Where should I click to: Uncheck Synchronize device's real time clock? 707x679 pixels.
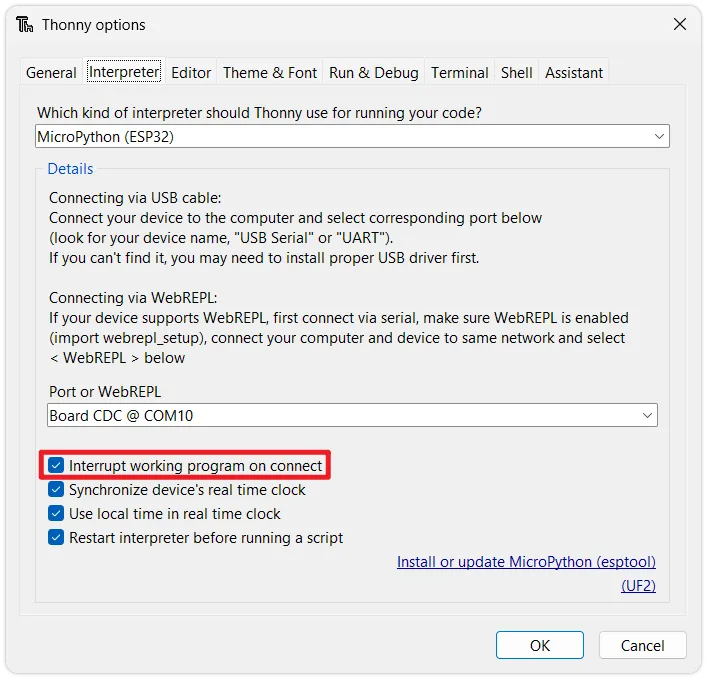click(x=57, y=490)
